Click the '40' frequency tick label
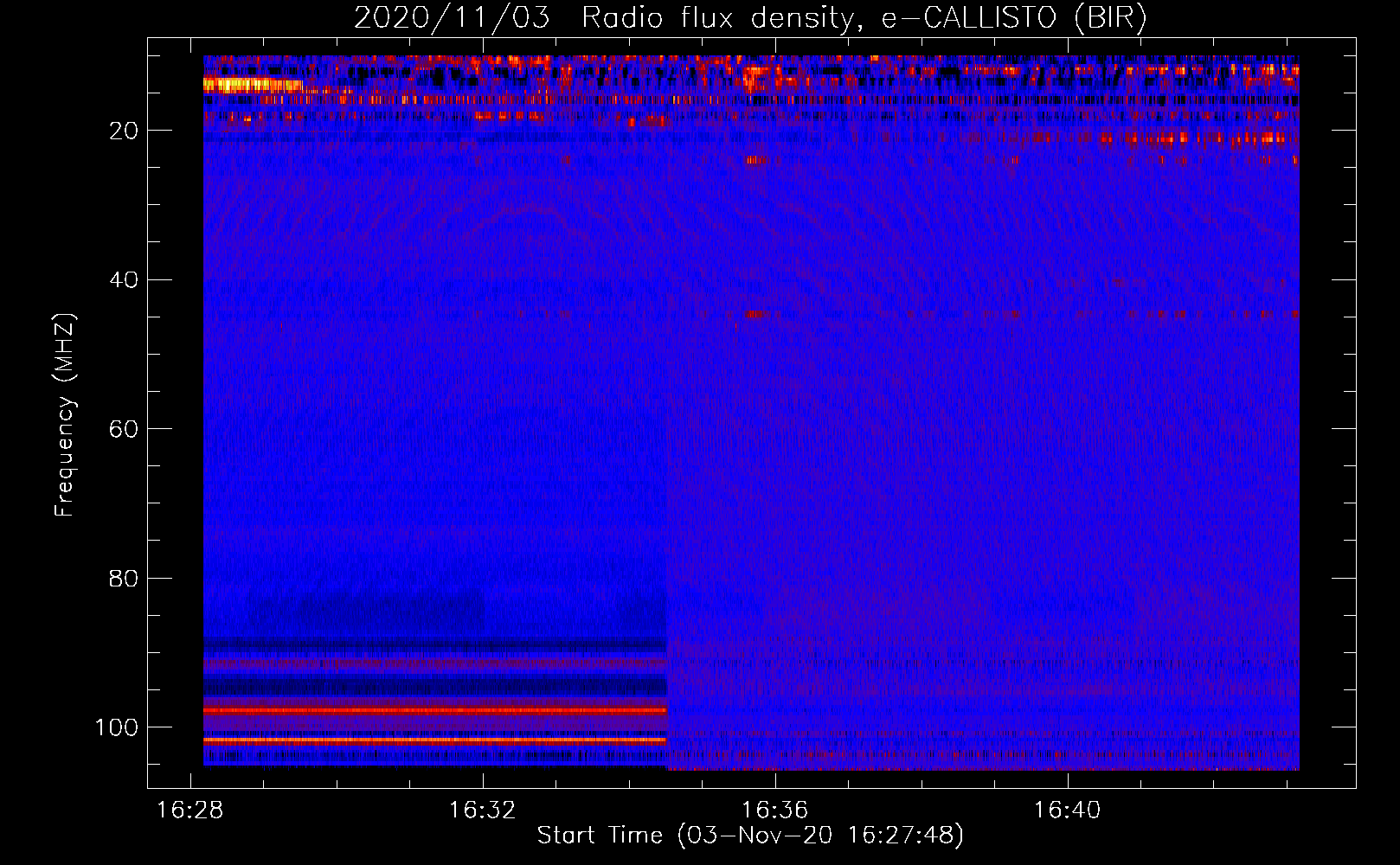 tap(124, 279)
